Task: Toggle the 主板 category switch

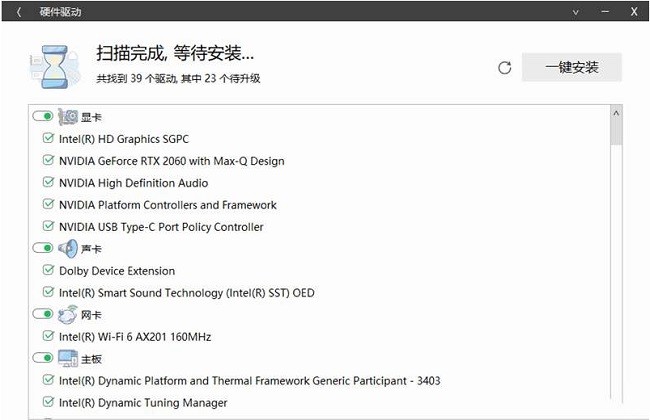Action: click(x=43, y=358)
